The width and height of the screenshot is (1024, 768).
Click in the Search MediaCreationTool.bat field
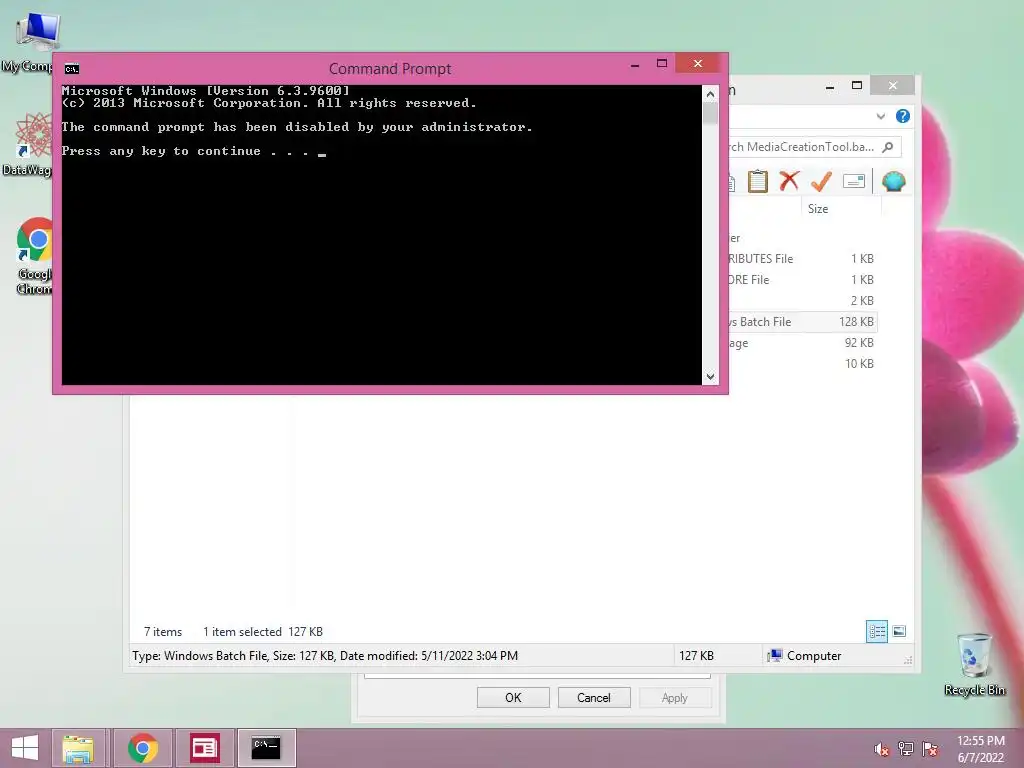pos(812,147)
